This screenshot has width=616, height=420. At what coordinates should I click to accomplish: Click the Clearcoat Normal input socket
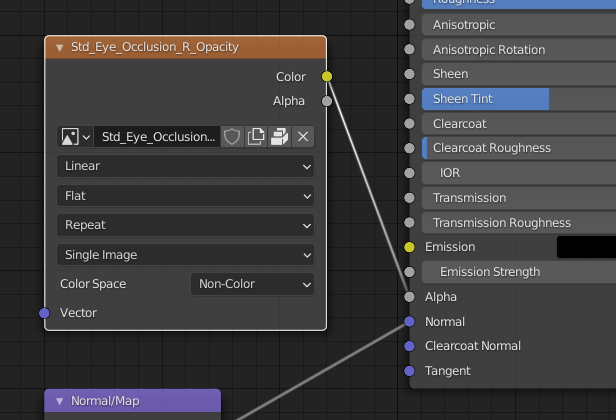click(409, 346)
